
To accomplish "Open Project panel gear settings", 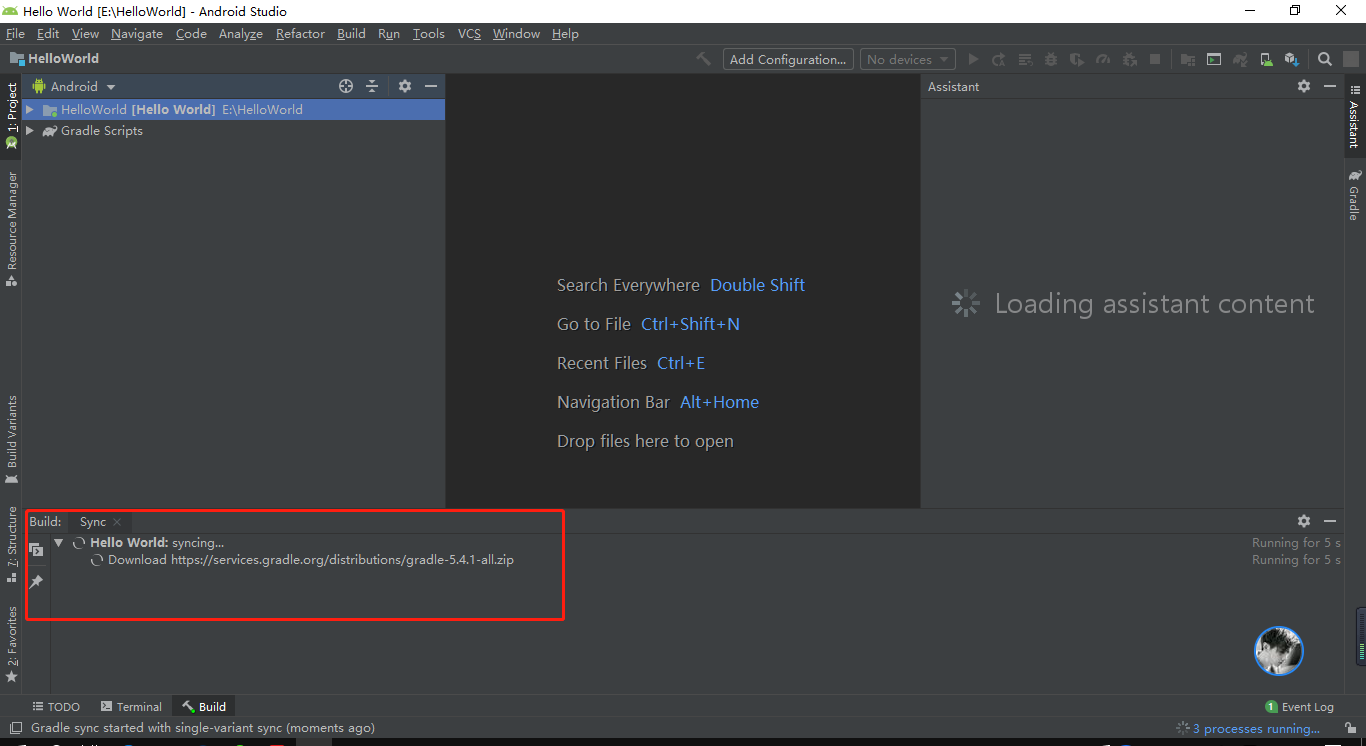I will tap(405, 86).
